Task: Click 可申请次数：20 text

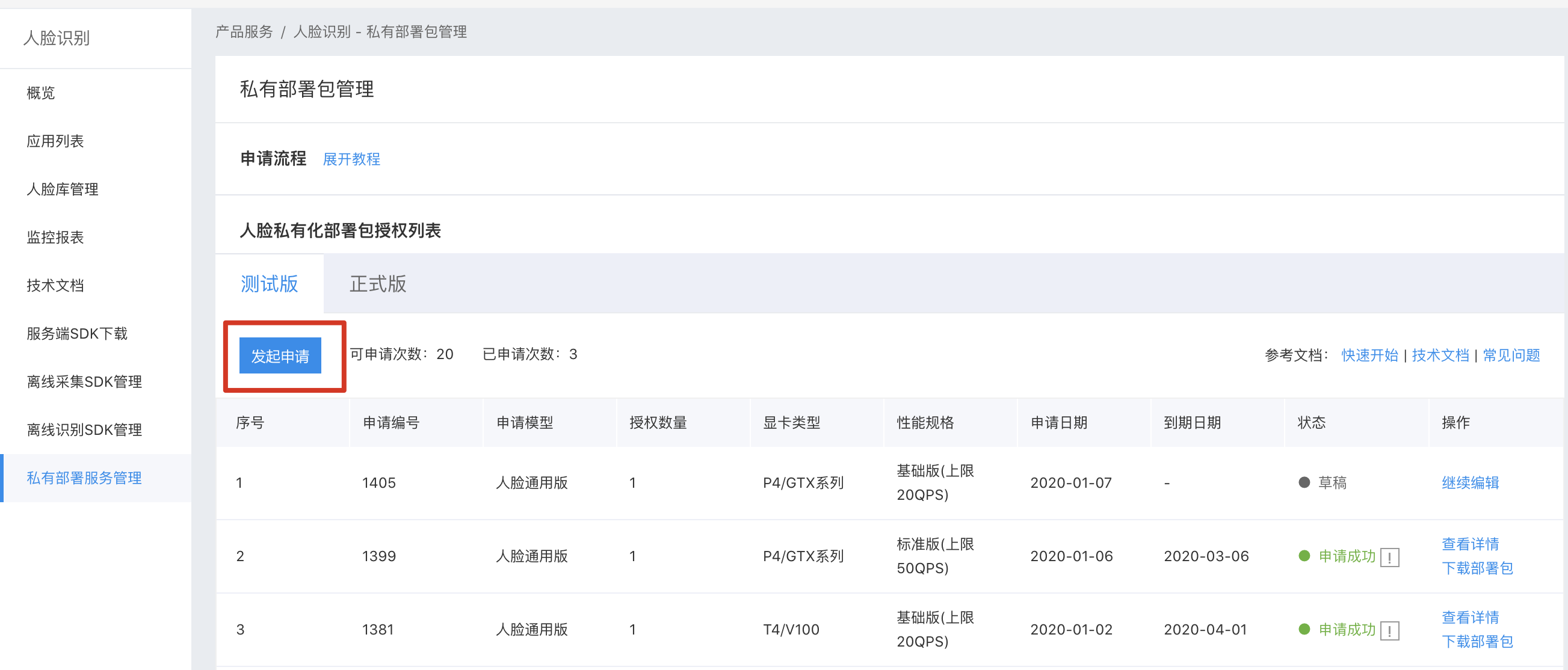Action: tap(402, 354)
